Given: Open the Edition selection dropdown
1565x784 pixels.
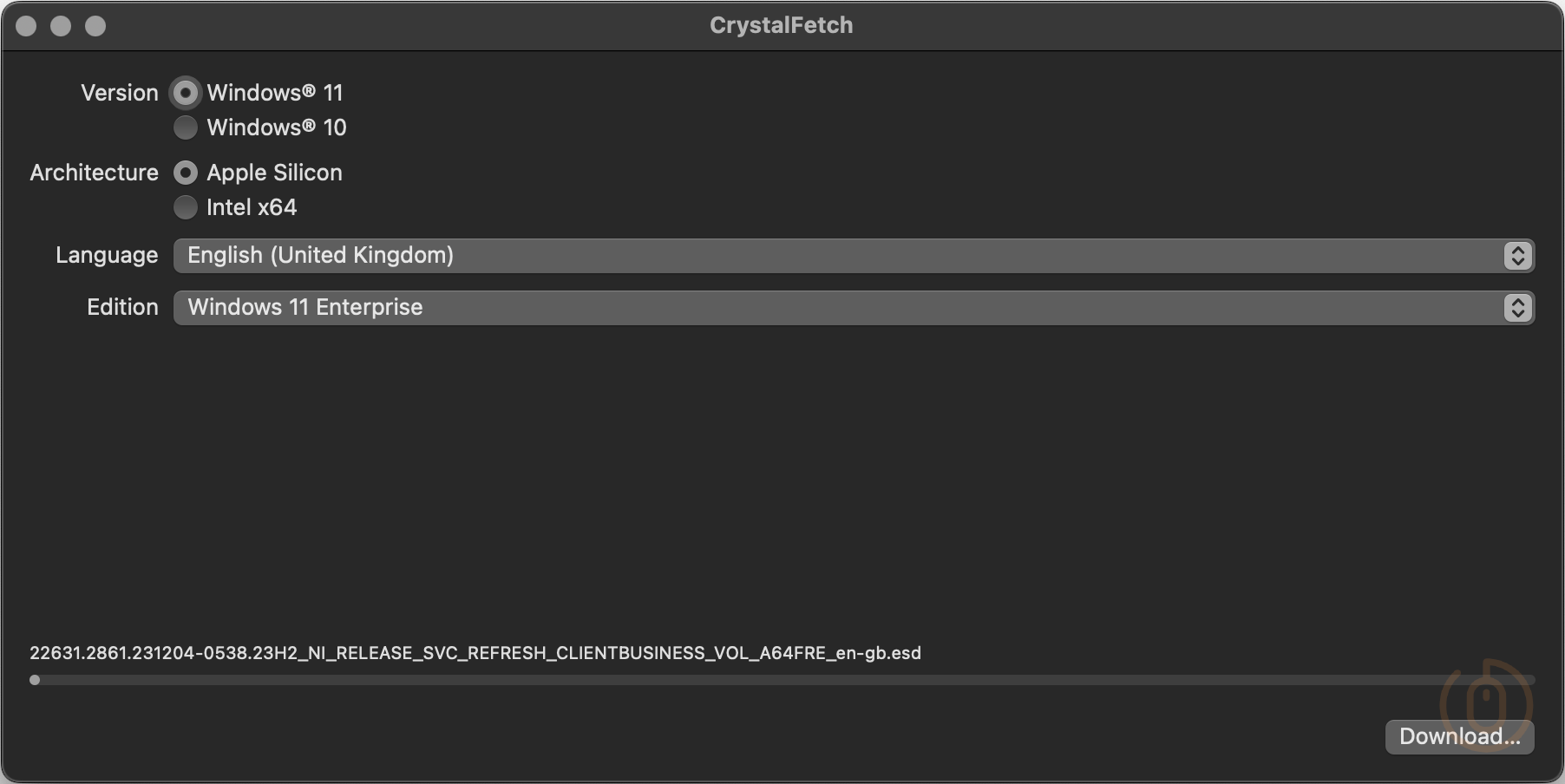Looking at the screenshot, I should (781, 307).
